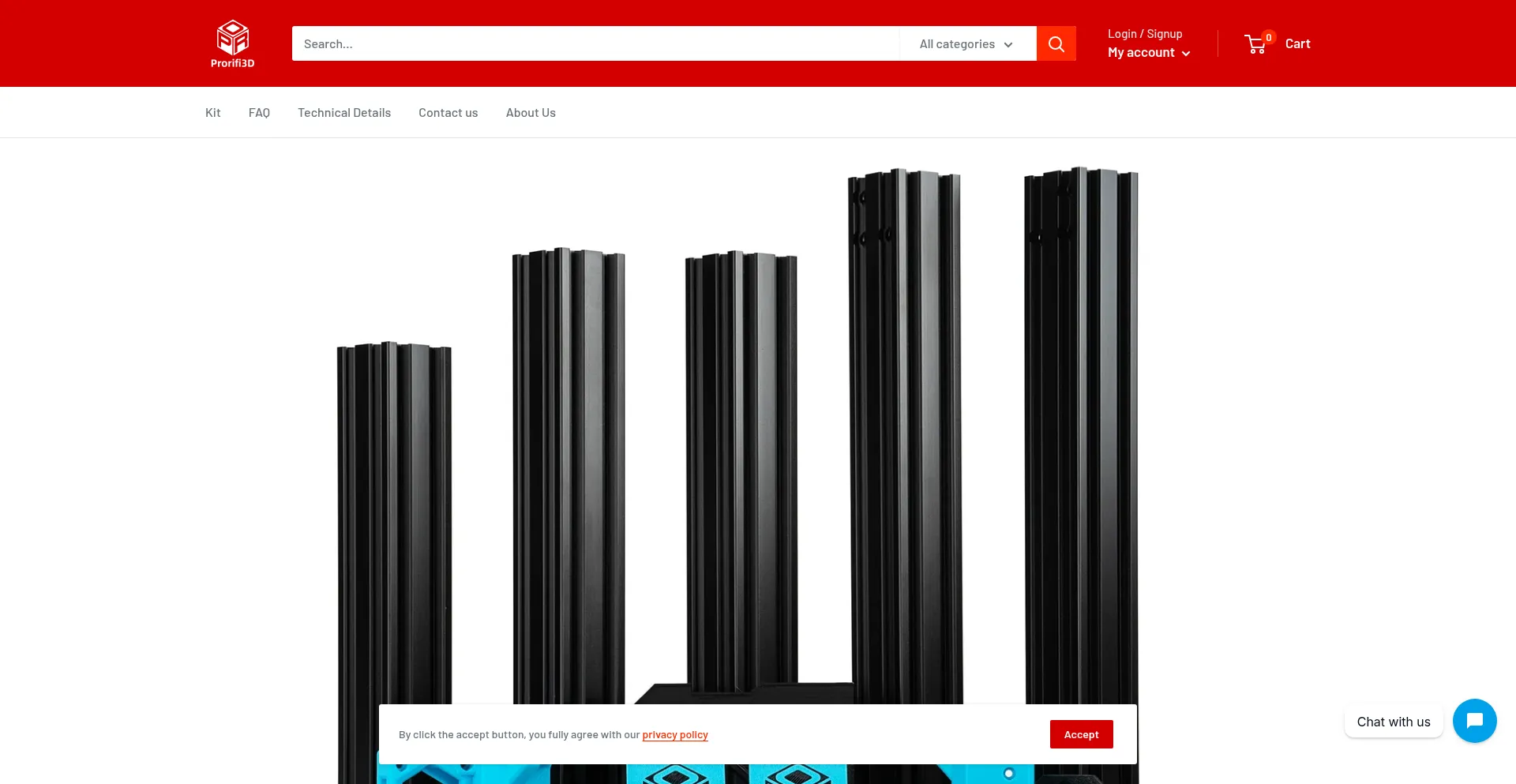Collapse the All categories chevron
Image resolution: width=1516 pixels, height=784 pixels.
point(1008,44)
